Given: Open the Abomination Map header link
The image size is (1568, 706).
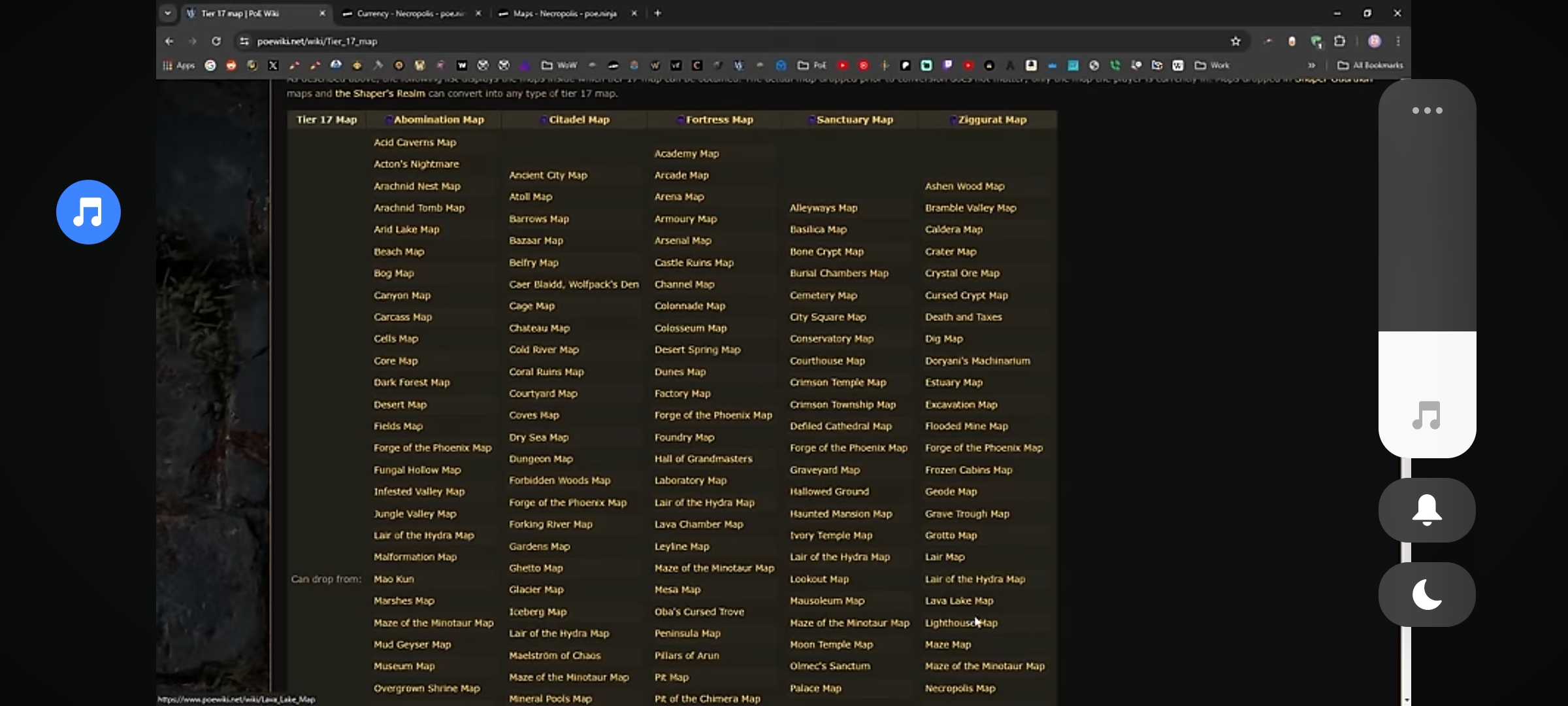Looking at the screenshot, I should [x=438, y=120].
